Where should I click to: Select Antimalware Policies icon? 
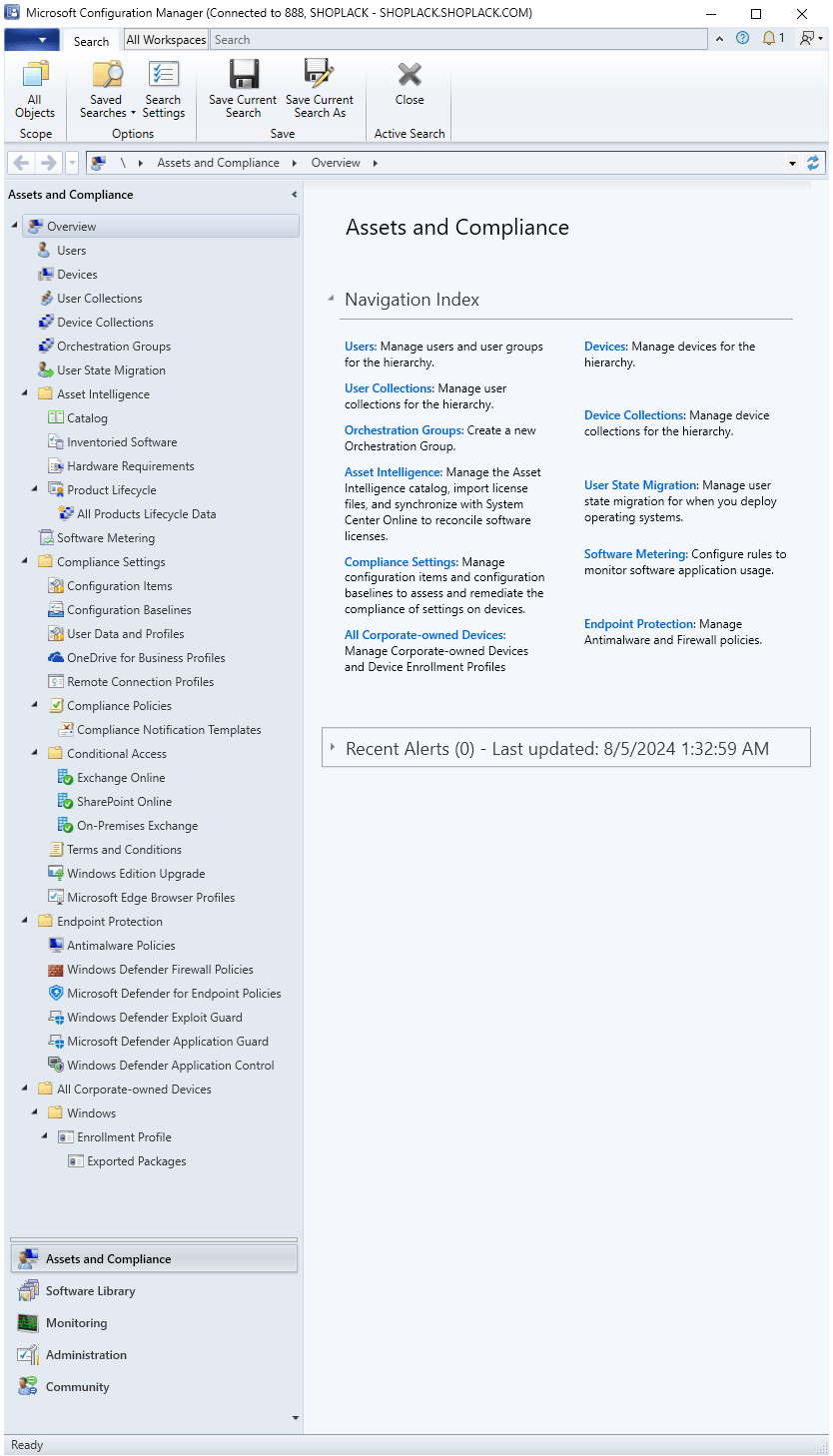(55, 946)
